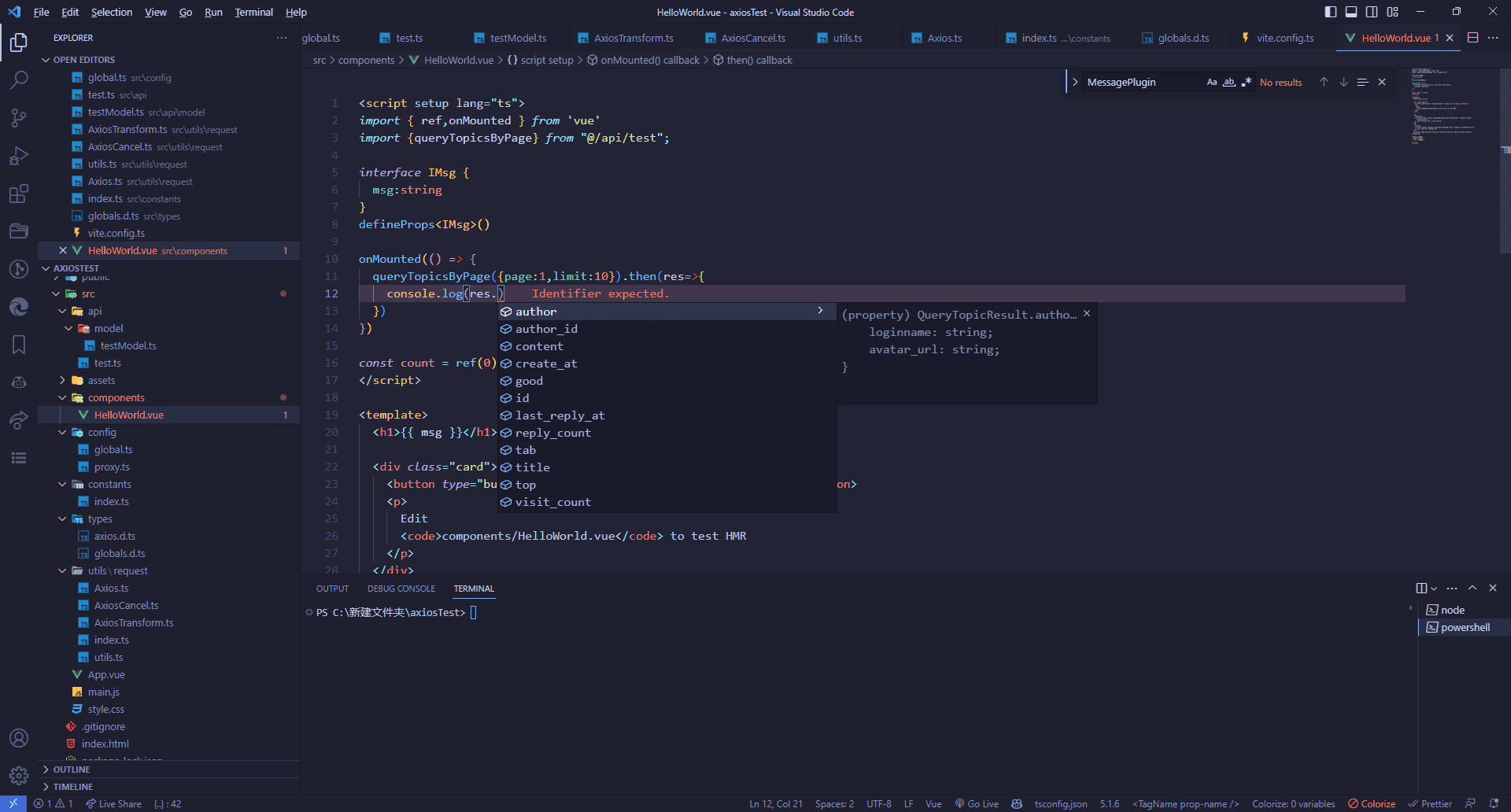Collapse the src folder
Screen dimensions: 1511x812
pyautogui.click(x=56, y=293)
